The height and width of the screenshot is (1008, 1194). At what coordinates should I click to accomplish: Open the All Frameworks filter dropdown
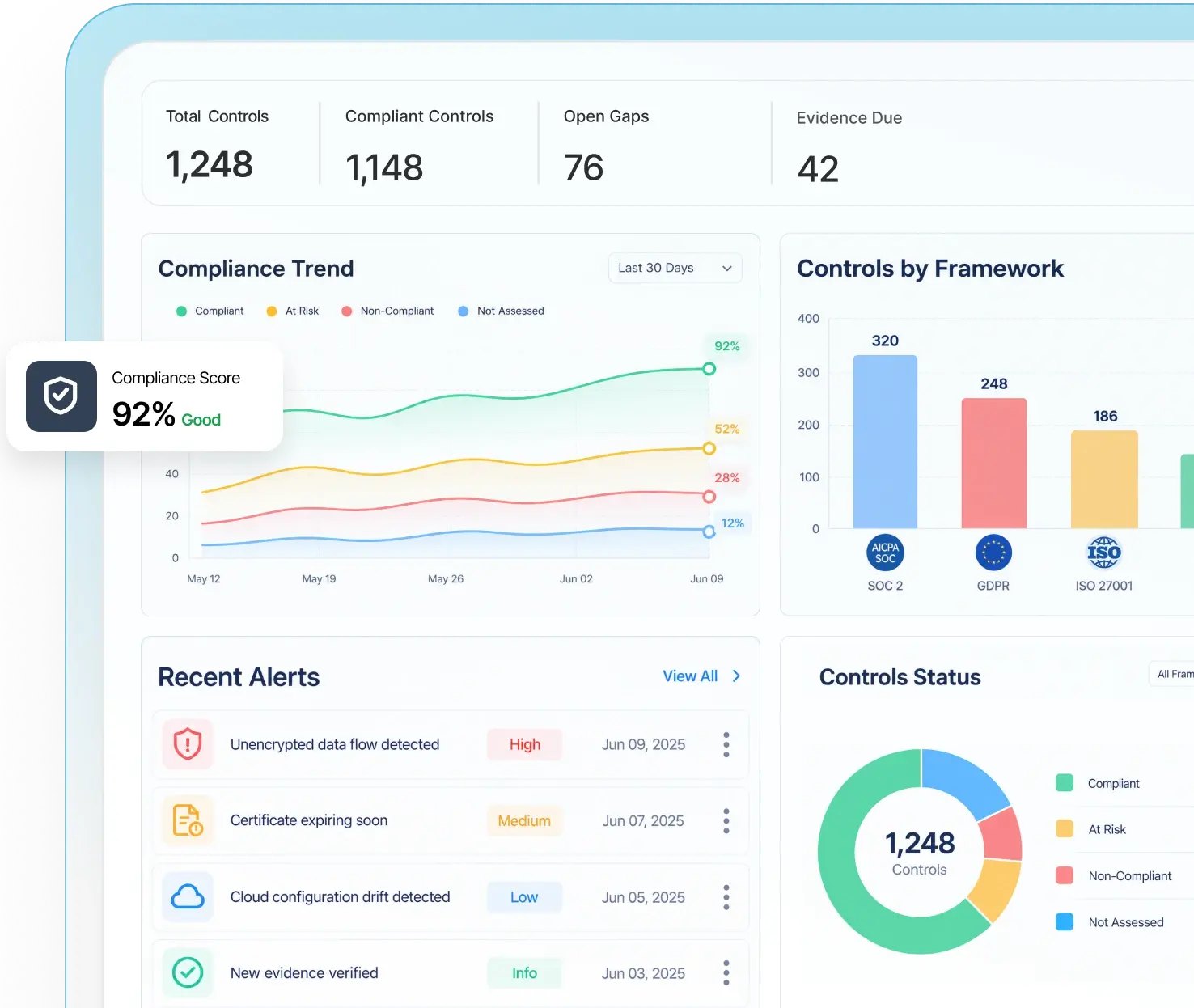1171,674
